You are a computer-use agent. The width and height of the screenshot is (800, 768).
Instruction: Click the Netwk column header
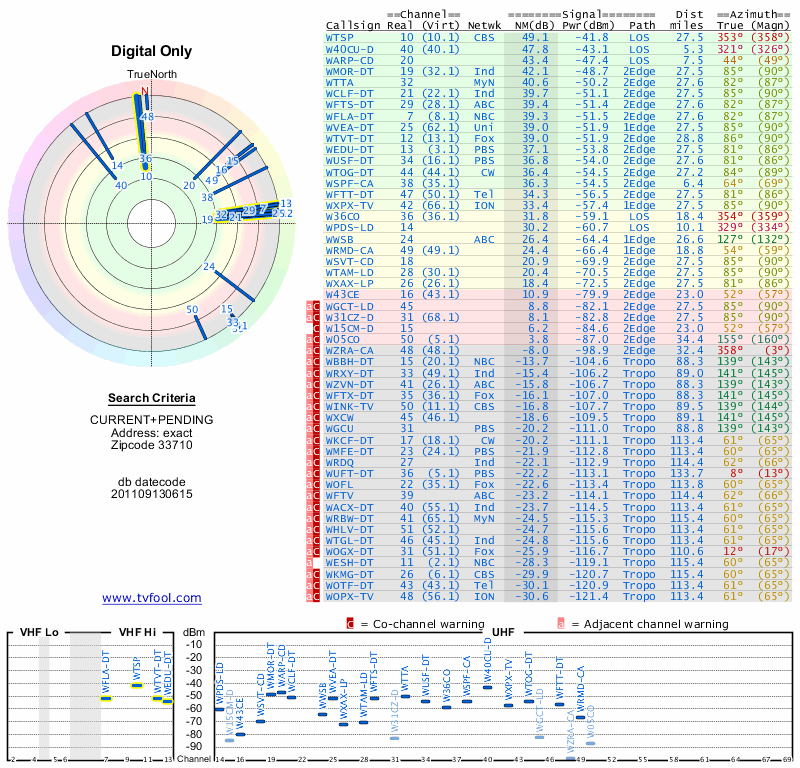(484, 26)
